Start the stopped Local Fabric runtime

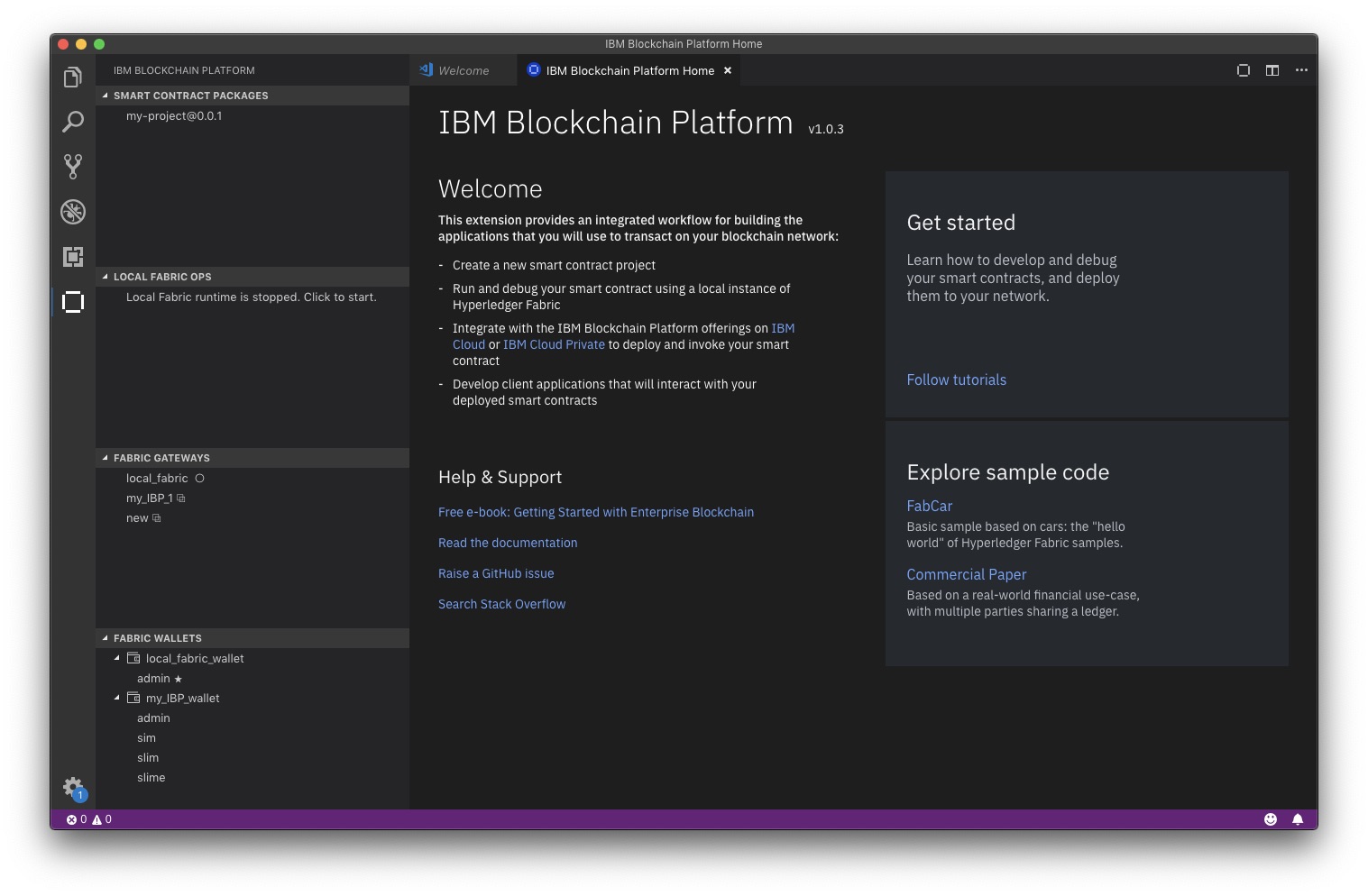(x=252, y=297)
